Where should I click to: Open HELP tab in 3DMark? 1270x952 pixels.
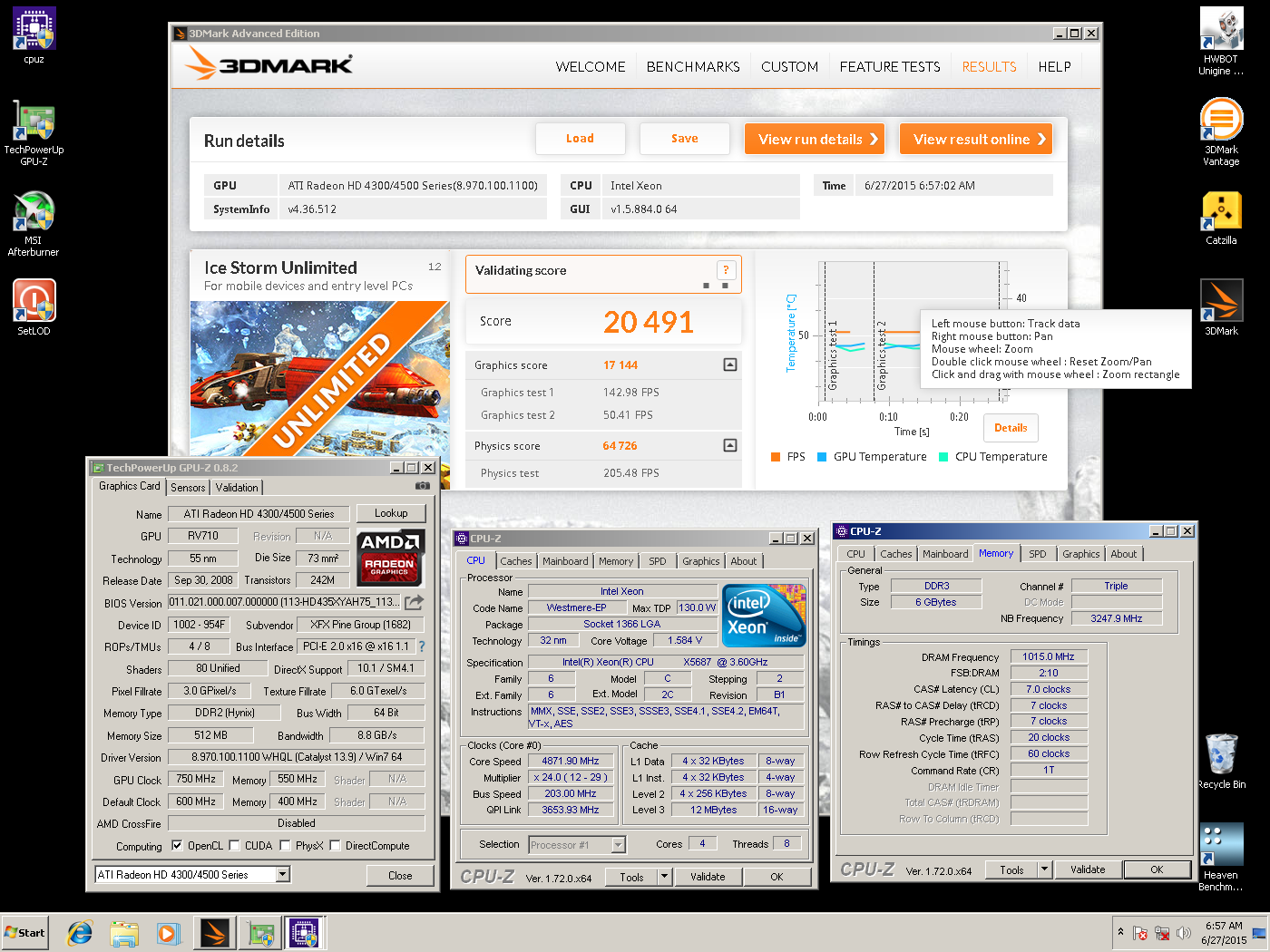pyautogui.click(x=1054, y=66)
